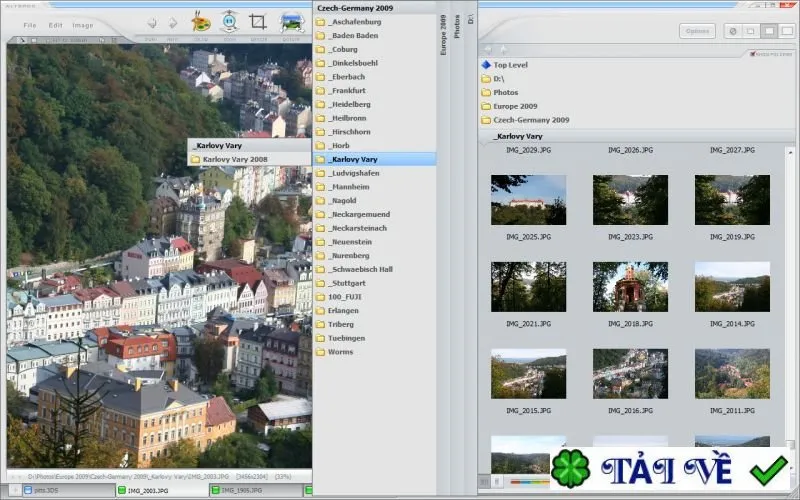Select the Zoom magnifier tool
Viewport: 800px width, 500px height.
230,22
